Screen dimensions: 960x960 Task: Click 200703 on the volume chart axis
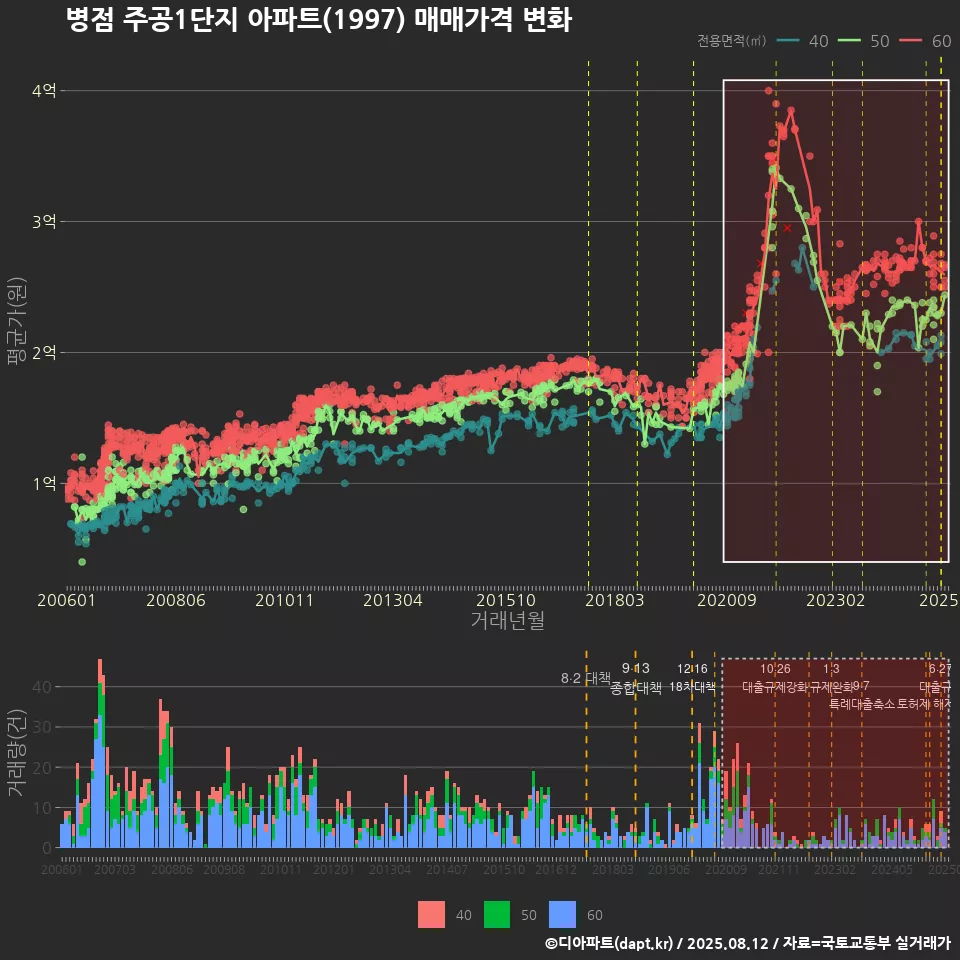[x=115, y=869]
